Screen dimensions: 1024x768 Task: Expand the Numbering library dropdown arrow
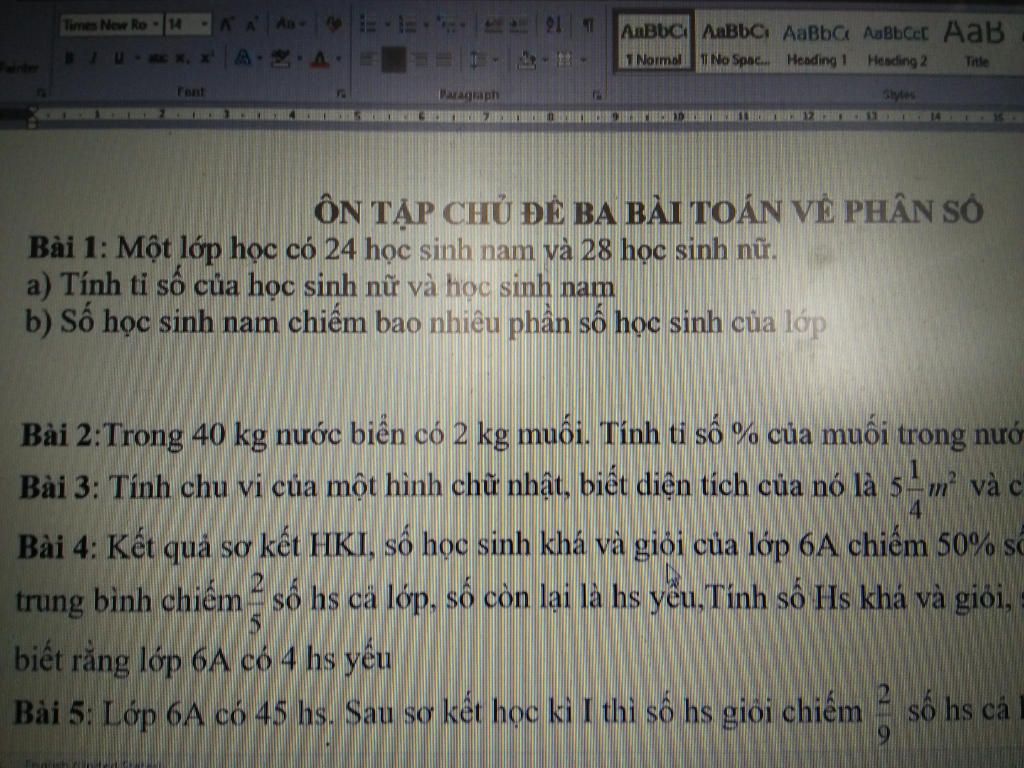click(x=425, y=26)
